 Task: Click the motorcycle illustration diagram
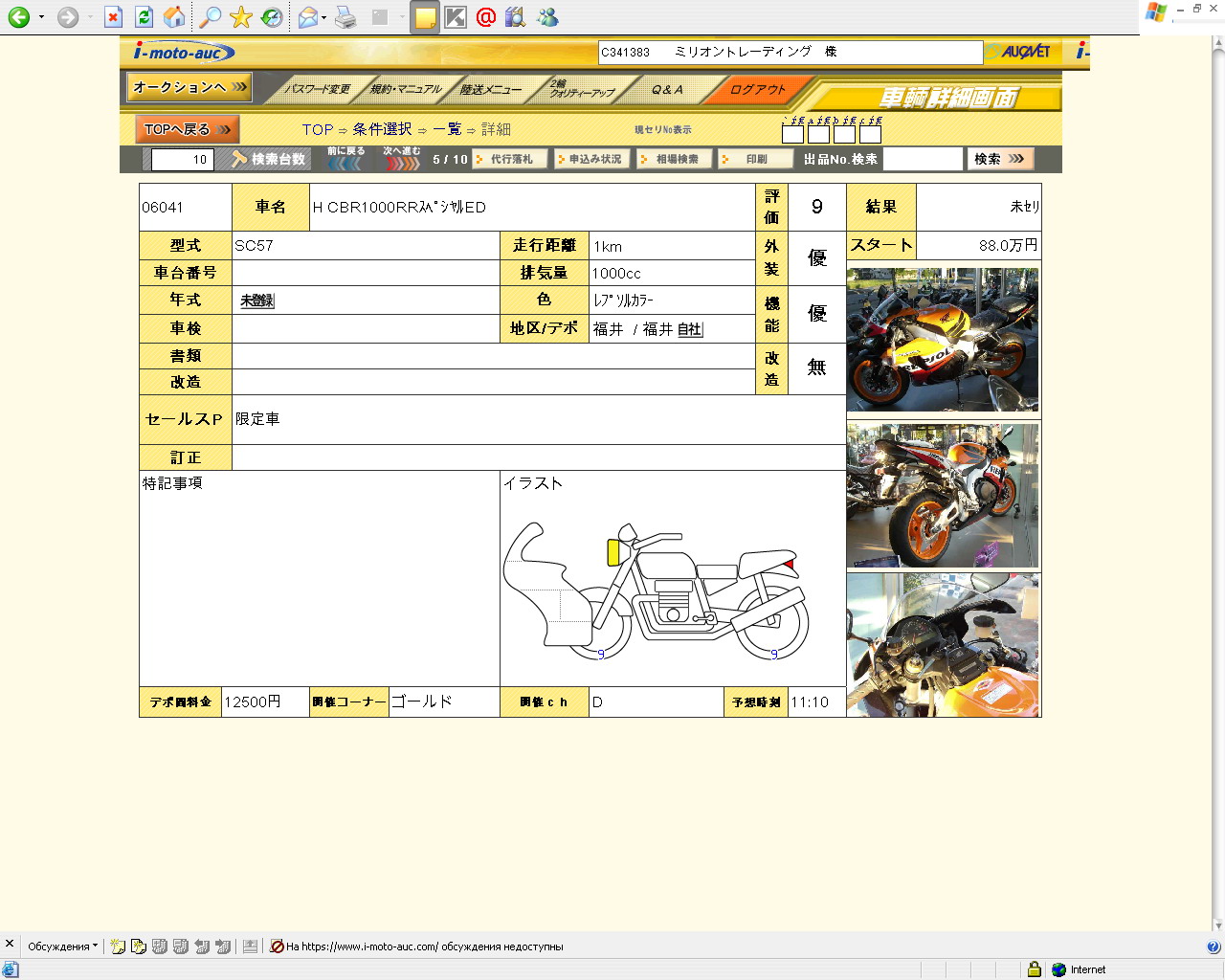tap(657, 590)
